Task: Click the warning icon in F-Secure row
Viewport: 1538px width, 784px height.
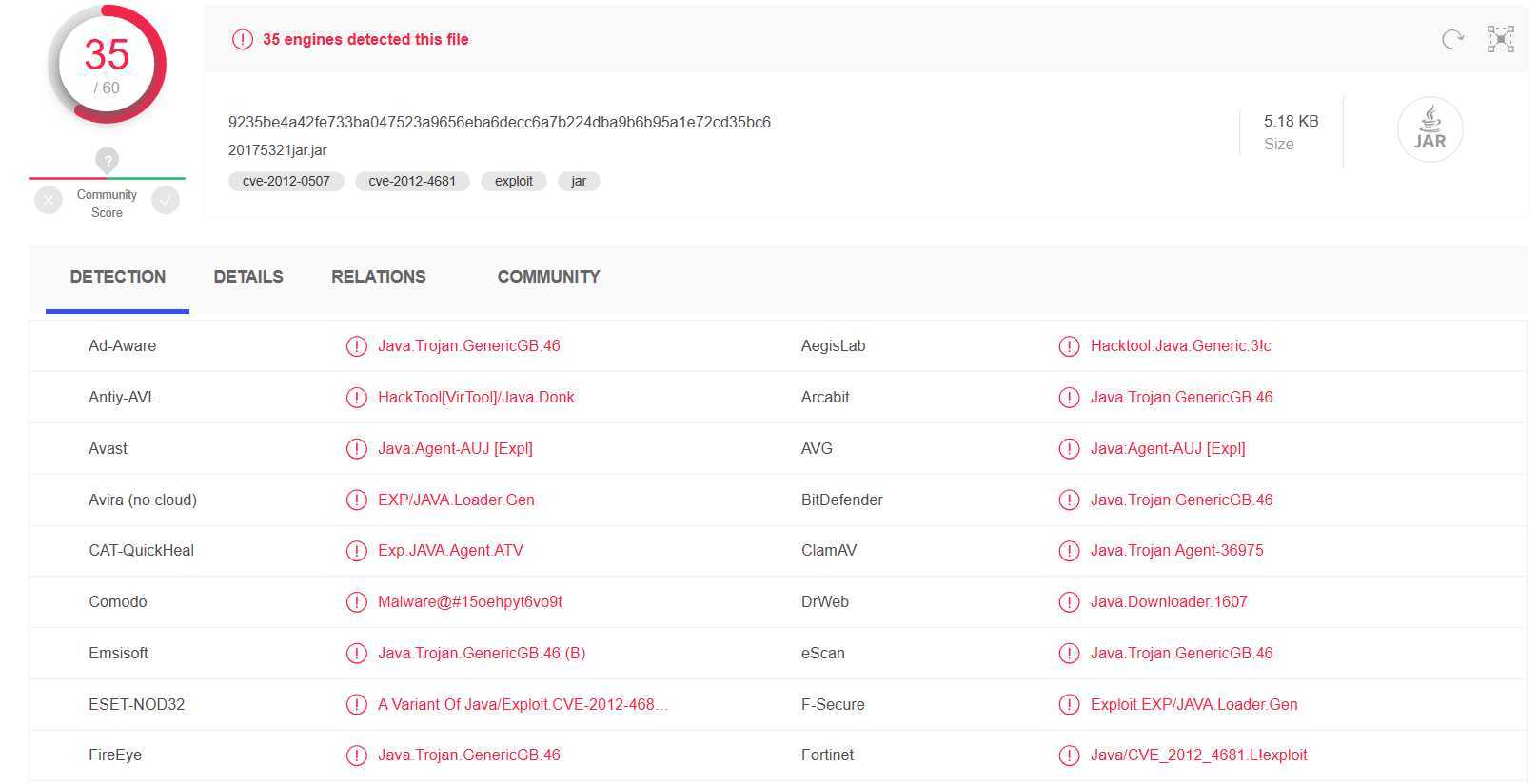Action: (x=1069, y=705)
